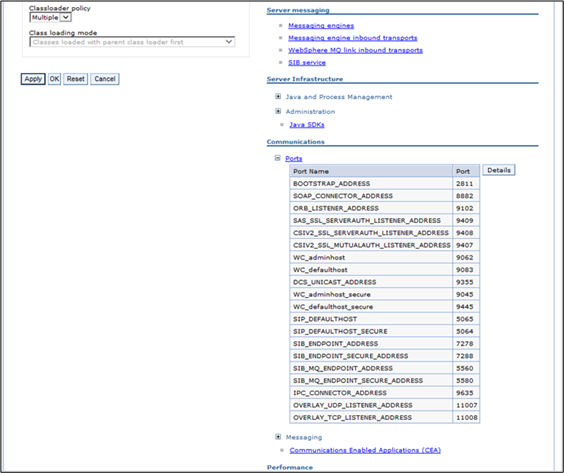Viewport: 564px width, 473px height.
Task: Click port value 9083
Action: pyautogui.click(x=464, y=269)
